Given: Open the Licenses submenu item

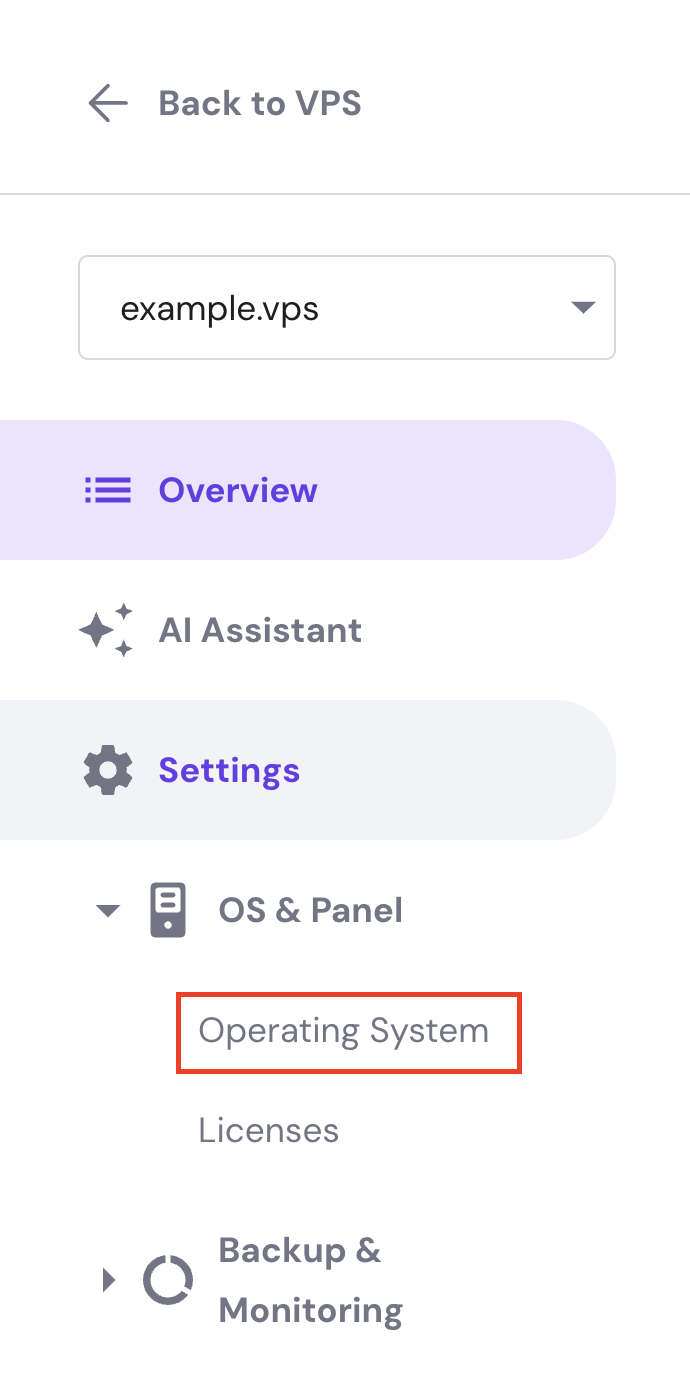Looking at the screenshot, I should pos(268,1131).
